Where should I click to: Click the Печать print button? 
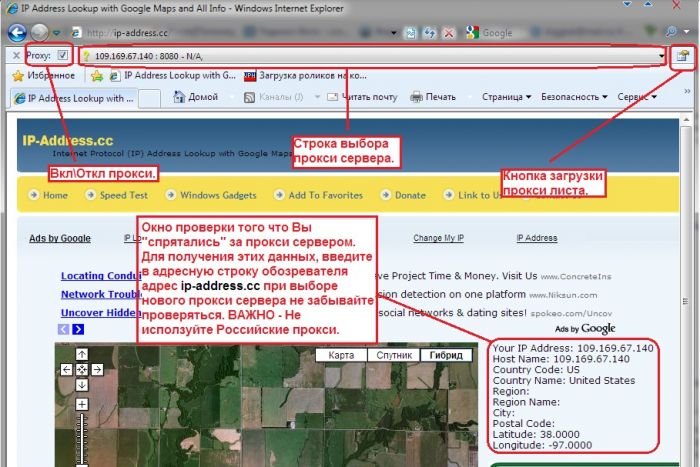(433, 97)
